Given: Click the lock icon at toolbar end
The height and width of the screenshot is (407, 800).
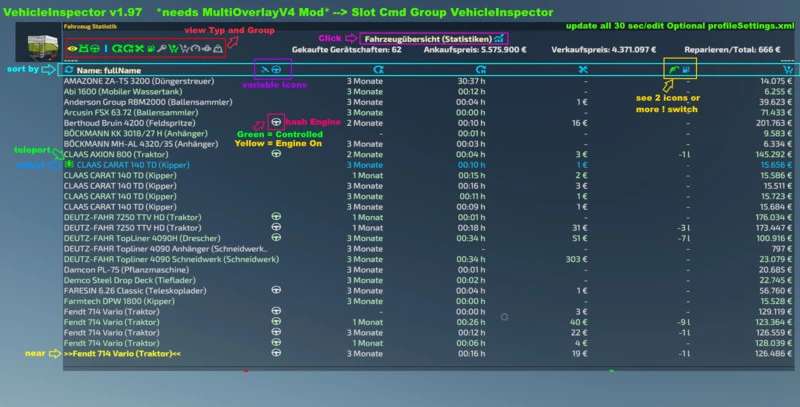Looking at the screenshot, I should (x=218, y=48).
